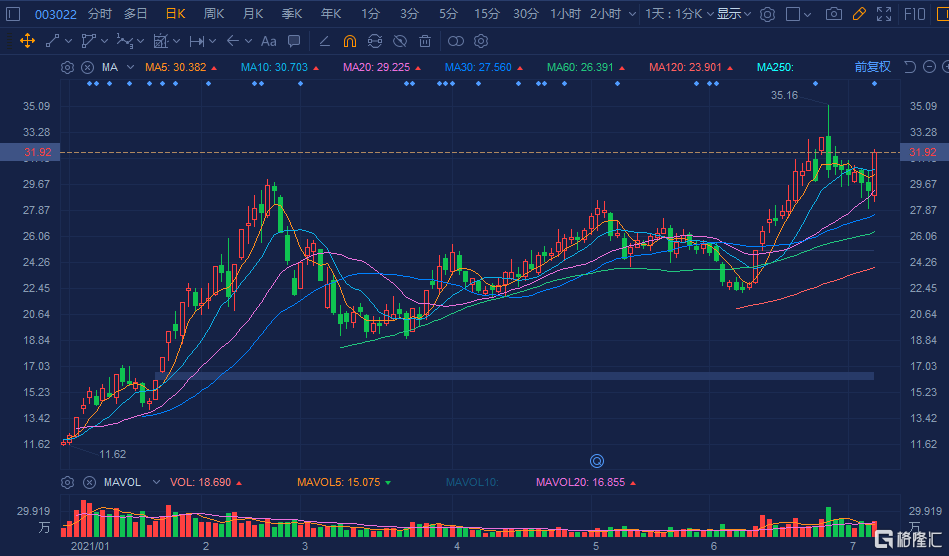
Task: Enable the magnet snap tool
Action: point(349,41)
